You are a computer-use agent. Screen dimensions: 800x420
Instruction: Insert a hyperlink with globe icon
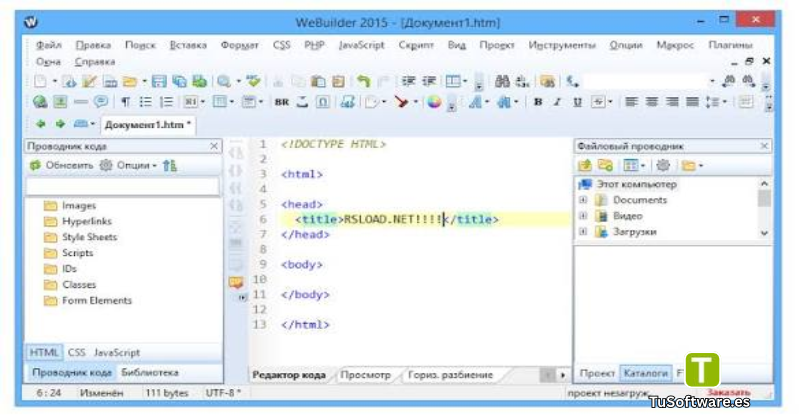coord(40,102)
